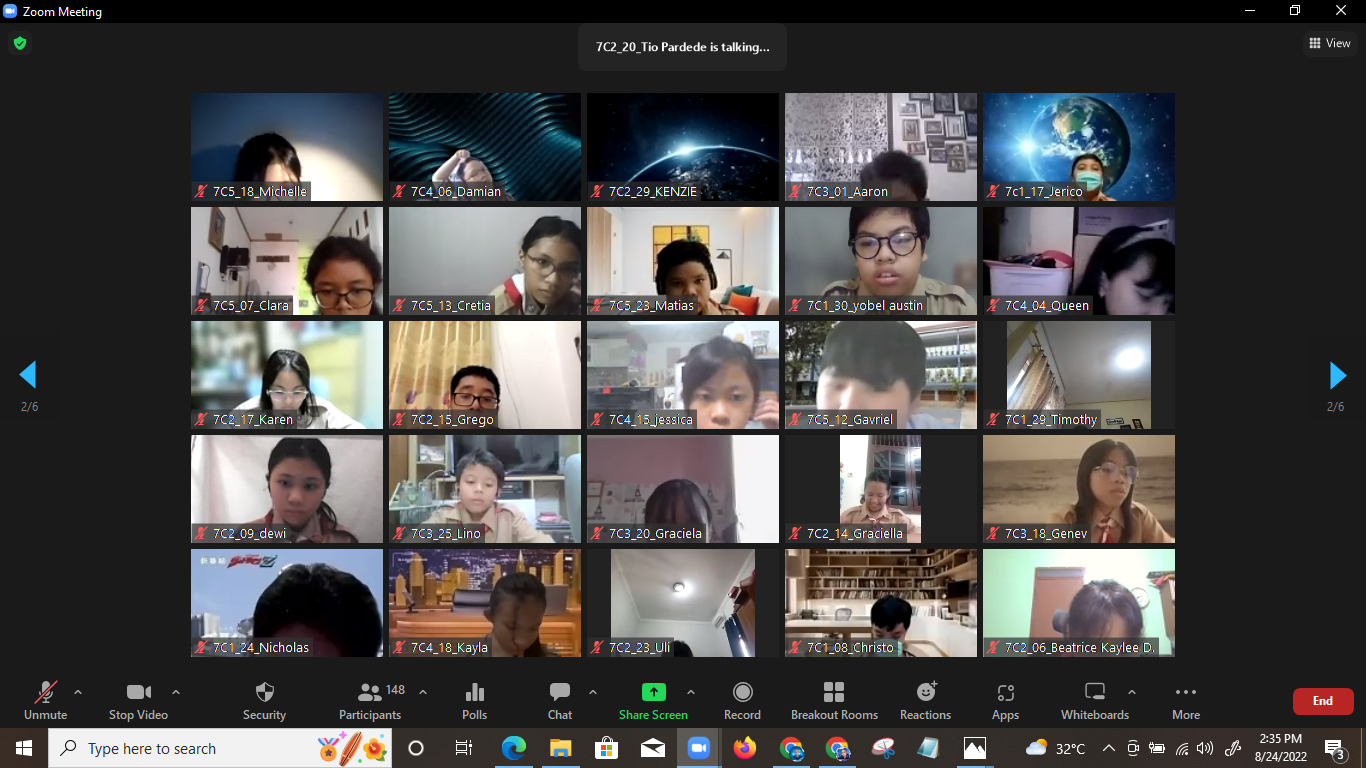Viewport: 1366px width, 768px height.
Task: Expand Chat options arrow
Action: point(593,692)
